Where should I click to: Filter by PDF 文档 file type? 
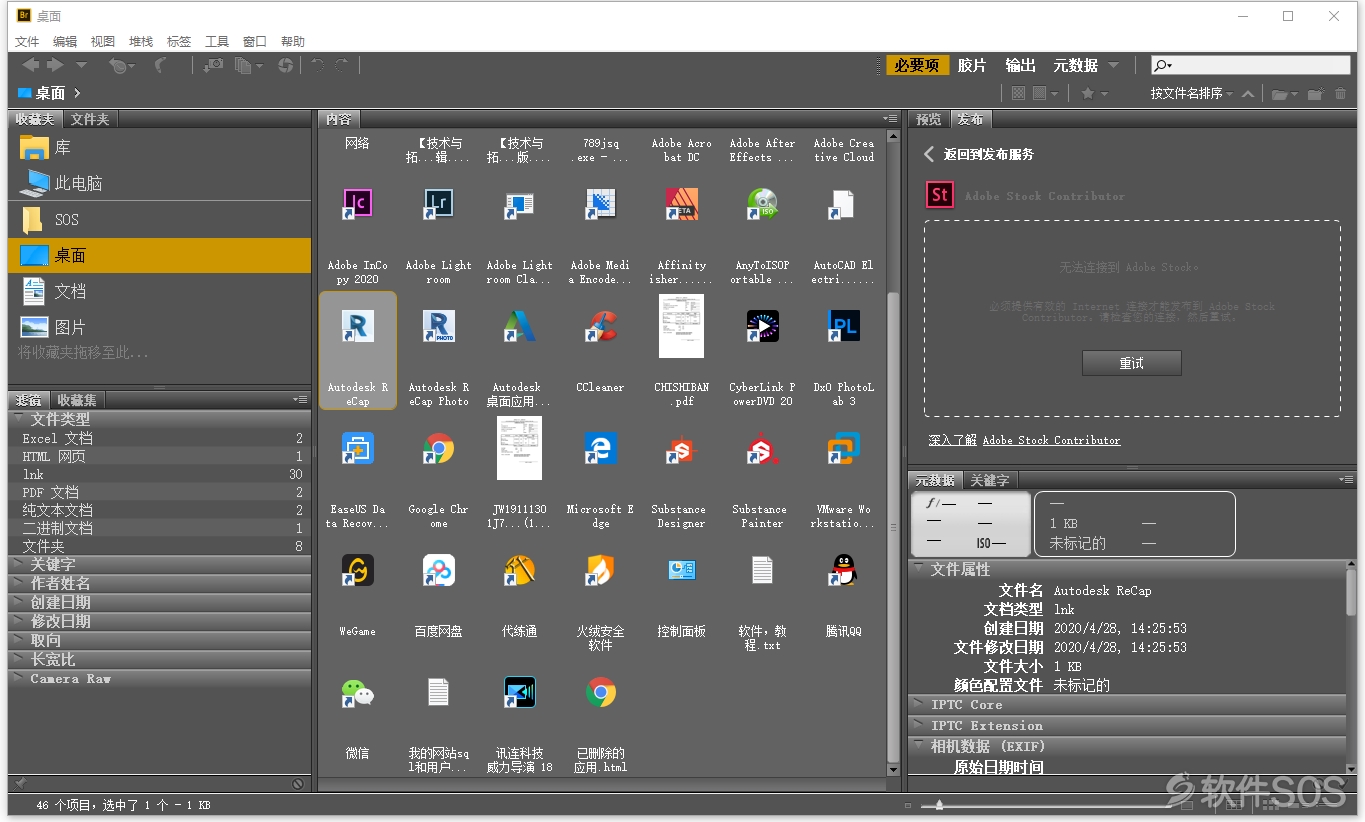pos(160,492)
